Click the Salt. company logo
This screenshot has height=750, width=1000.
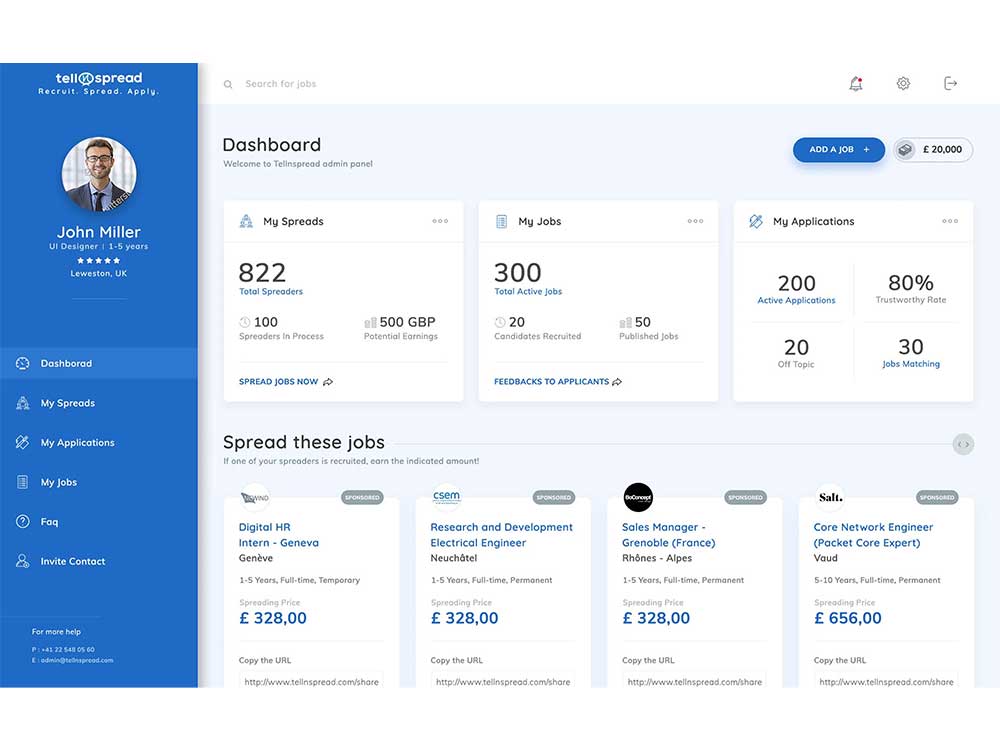830,497
